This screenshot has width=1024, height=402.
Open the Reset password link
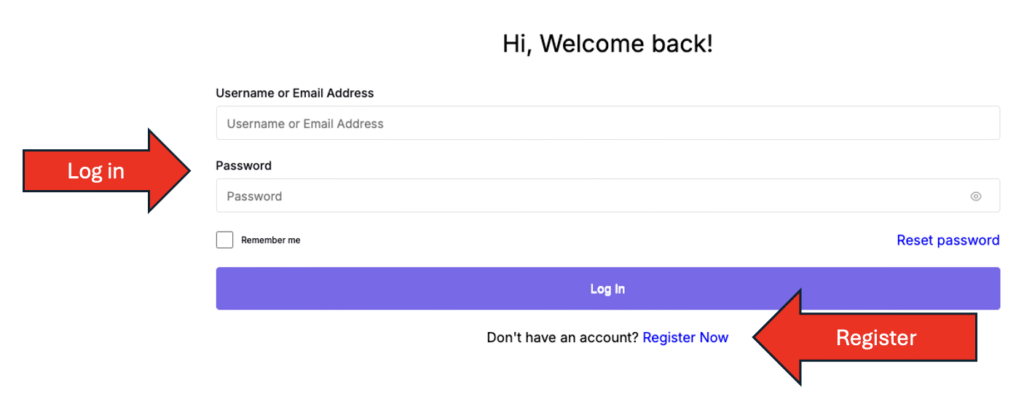pos(947,240)
